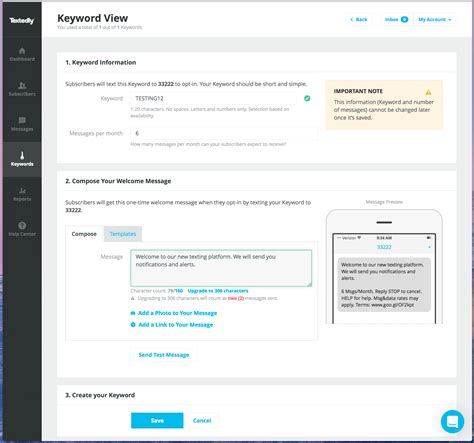474x443 pixels.
Task: Select the Keywords sidebar icon
Action: 22,156
